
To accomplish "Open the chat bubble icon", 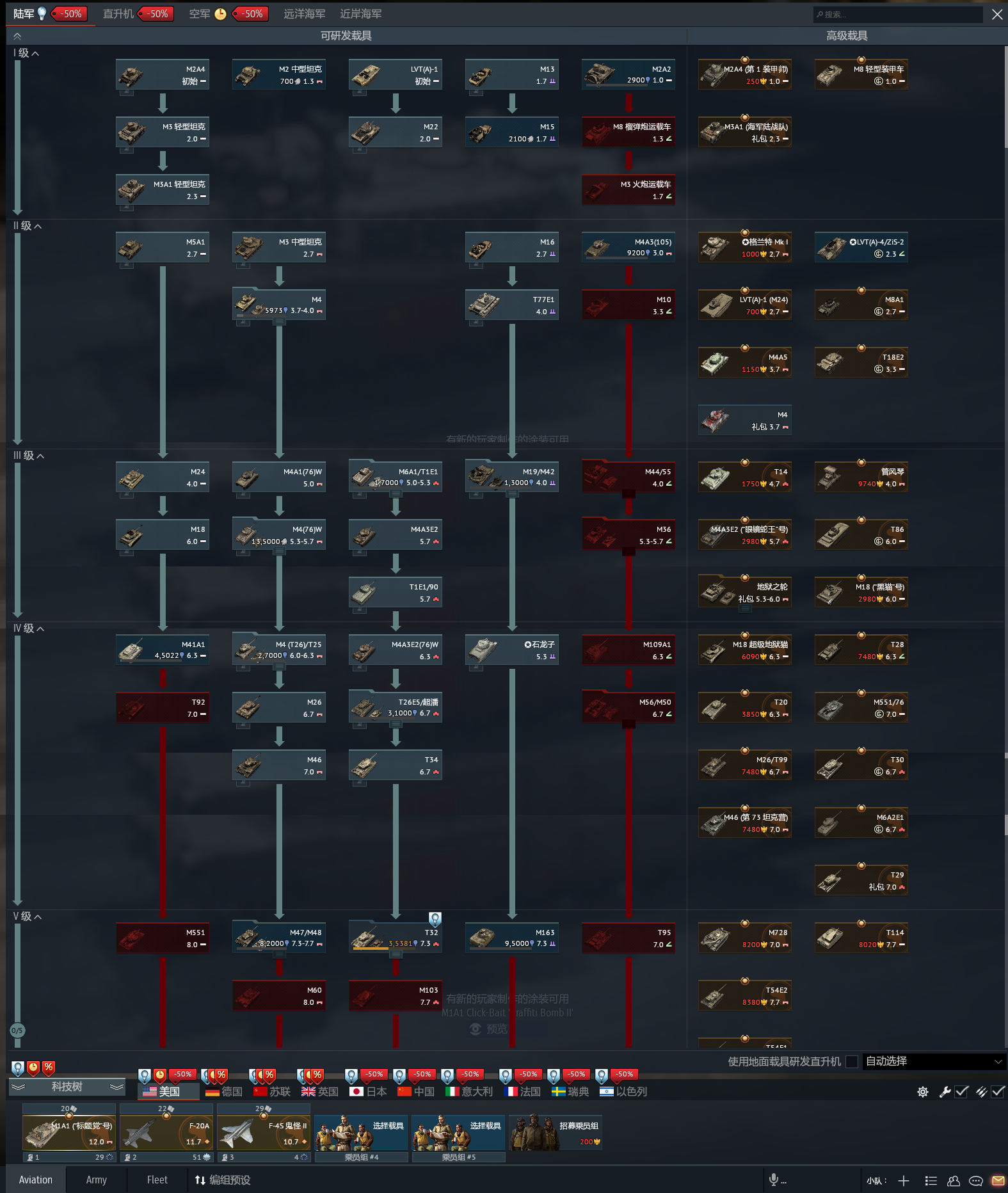I will click(976, 1181).
